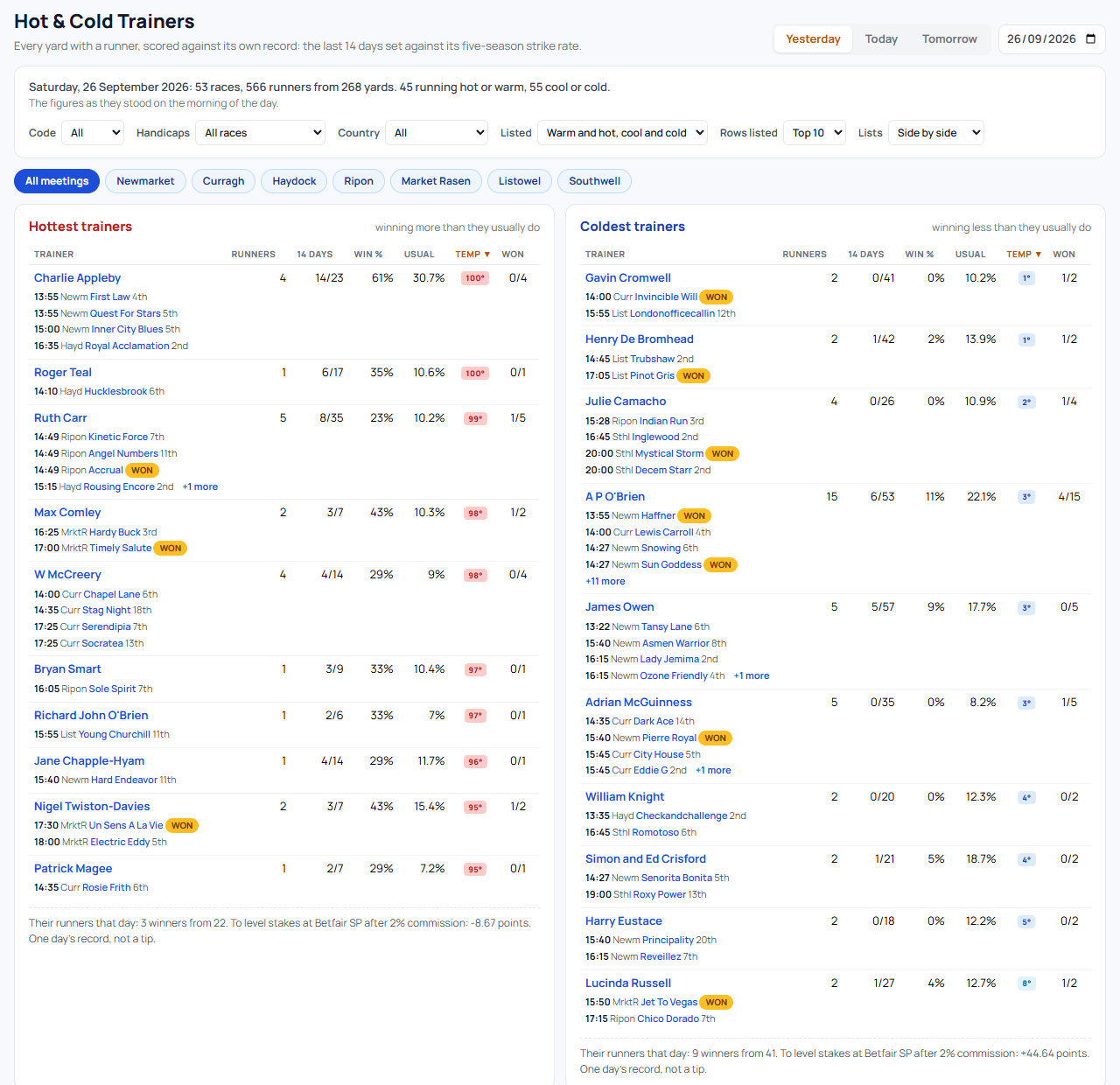Screen dimensions: 1120x1085
Task: Open the calendar picker icon in date field
Action: [x=1090, y=38]
